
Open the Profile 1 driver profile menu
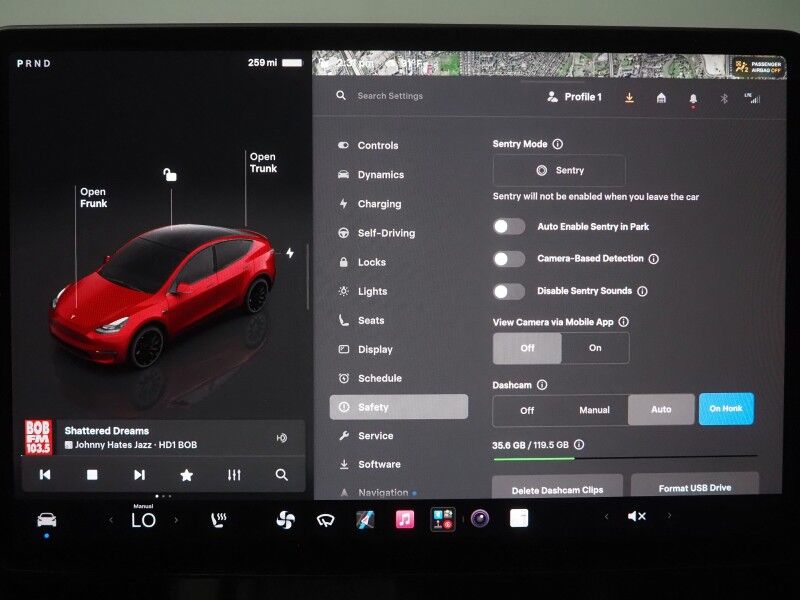(x=574, y=97)
